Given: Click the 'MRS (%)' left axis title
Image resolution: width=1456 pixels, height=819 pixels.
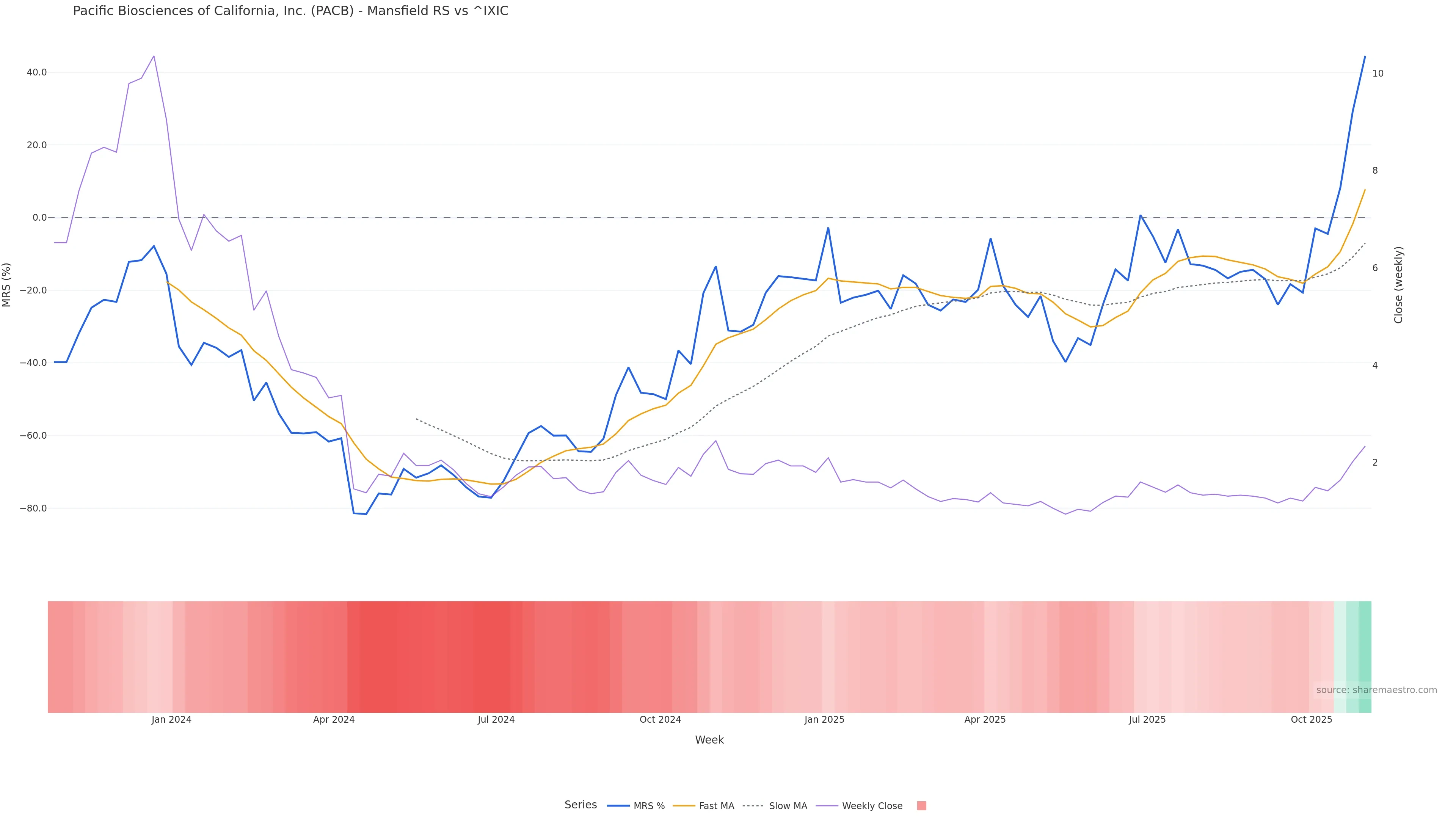Looking at the screenshot, I should [7, 285].
